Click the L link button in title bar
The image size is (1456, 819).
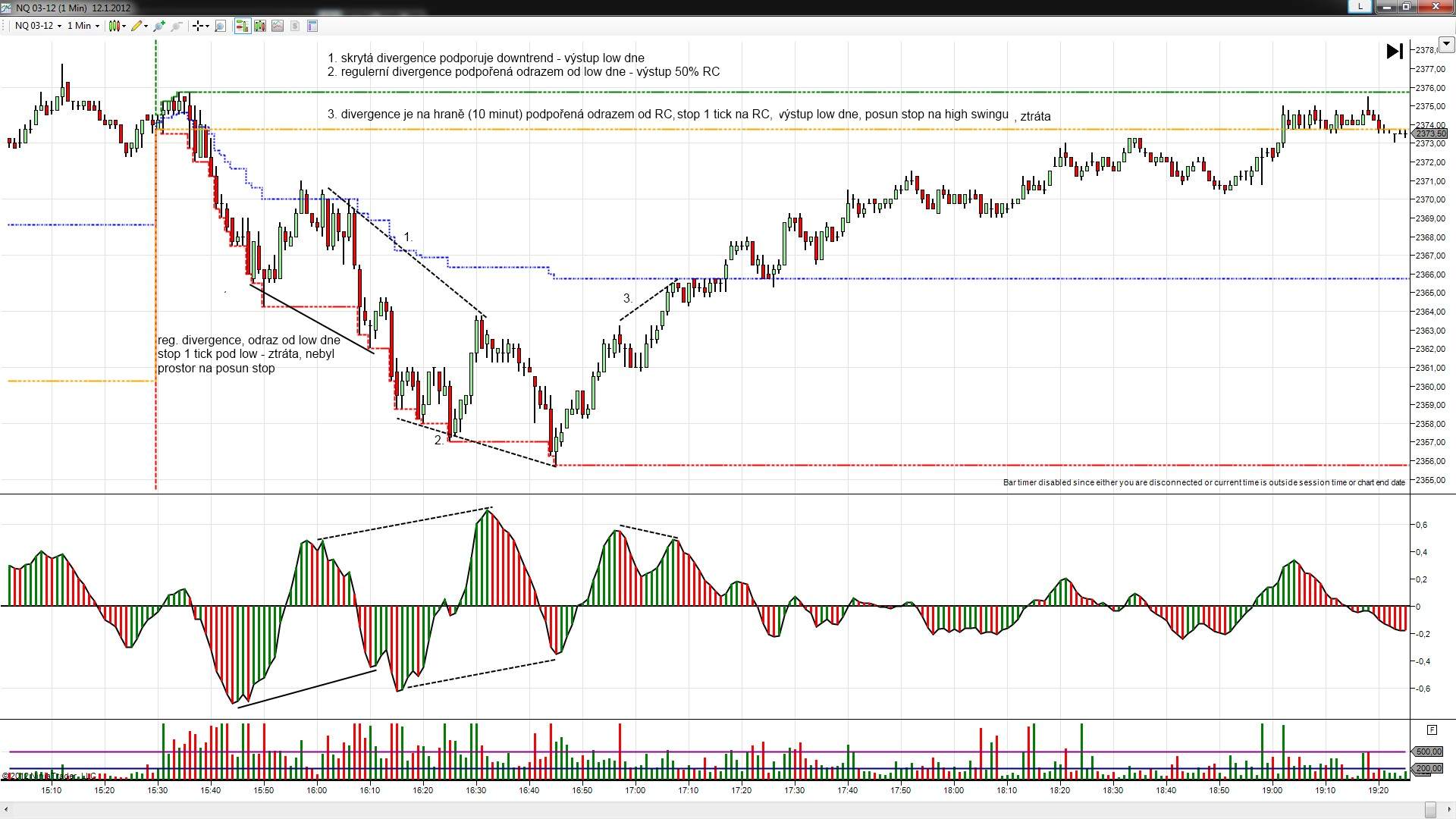(x=1360, y=6)
